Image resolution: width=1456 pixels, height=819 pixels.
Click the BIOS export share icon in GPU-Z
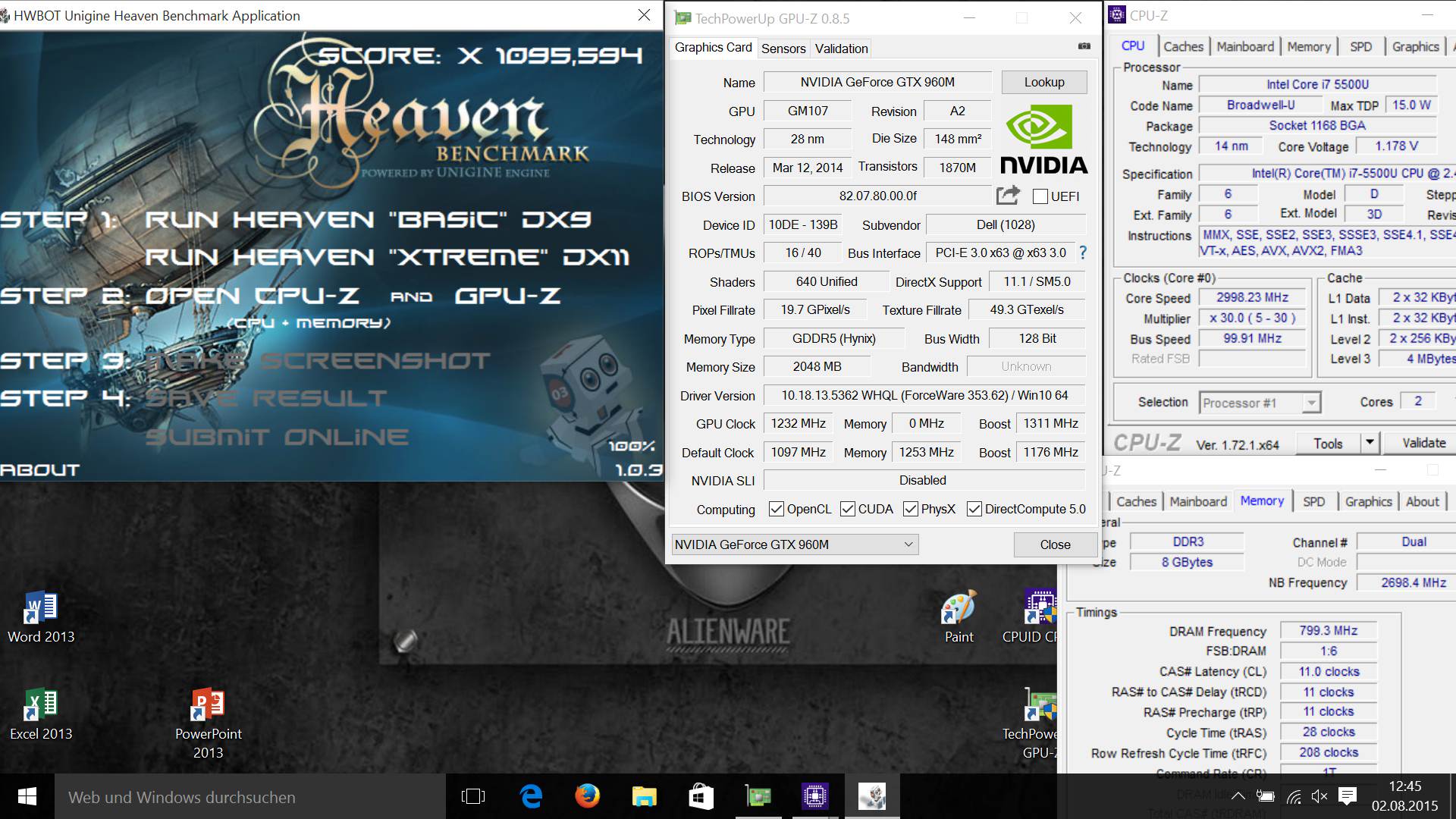click(x=1008, y=196)
